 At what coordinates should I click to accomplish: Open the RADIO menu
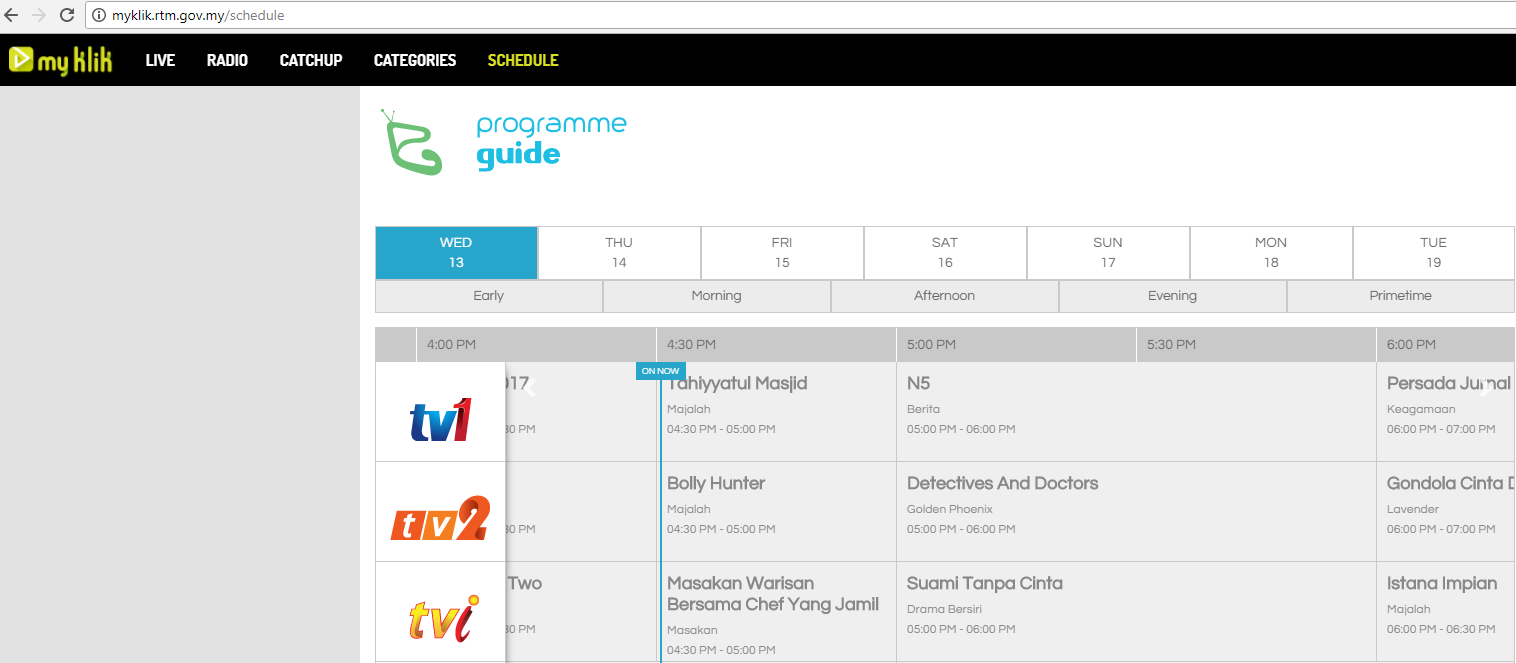(227, 60)
